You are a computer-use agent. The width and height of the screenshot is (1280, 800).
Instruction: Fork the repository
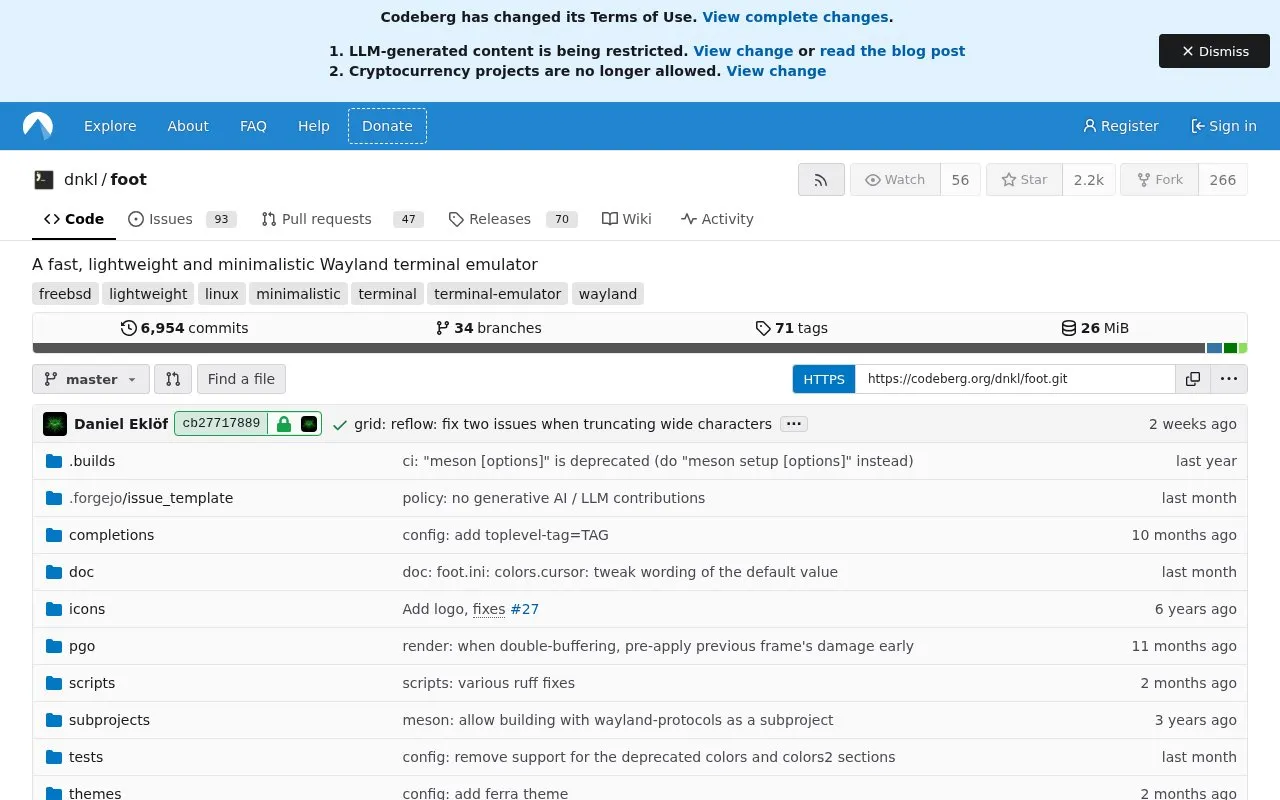click(x=1159, y=180)
